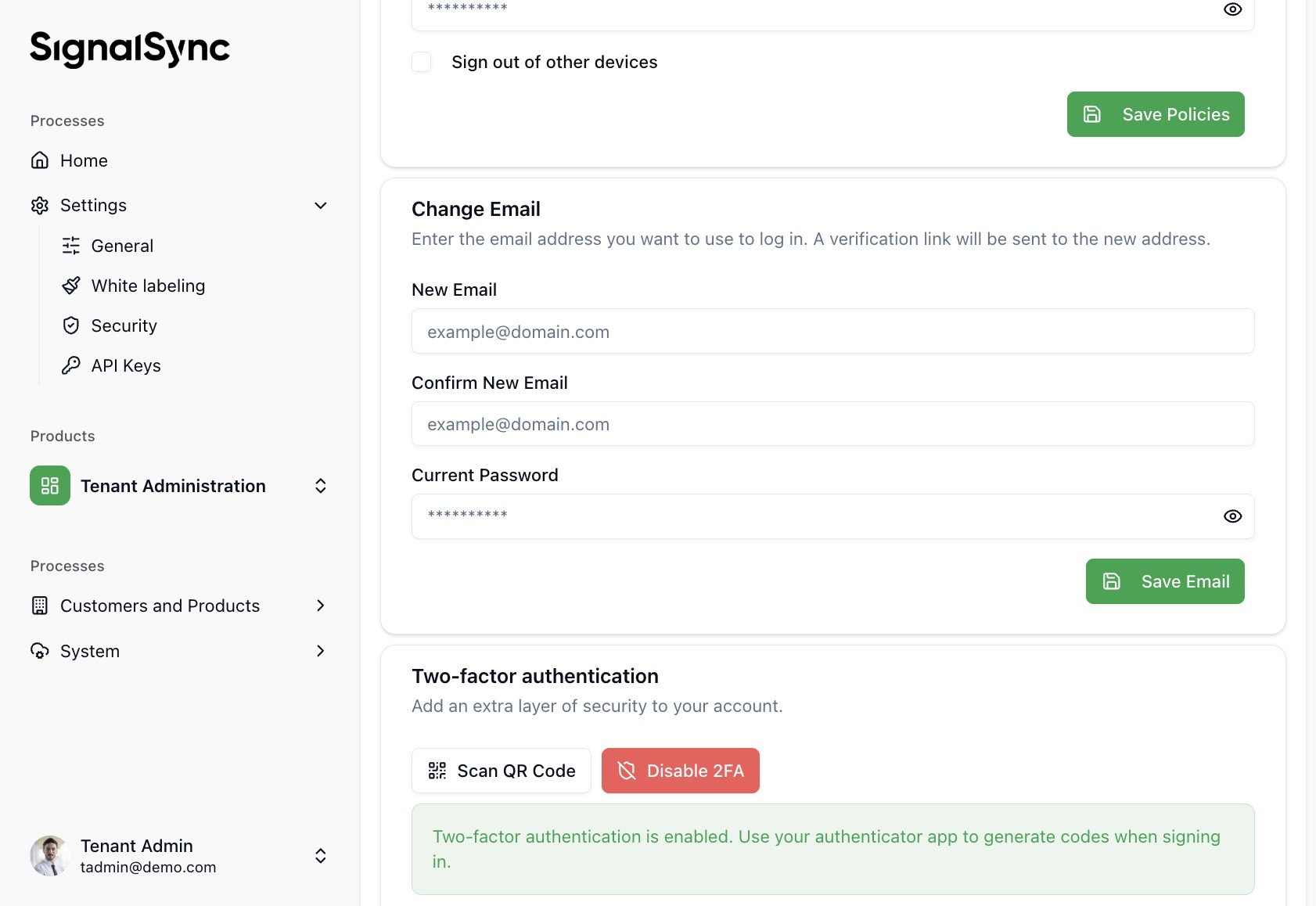Check Sign out of other devices checkbox
This screenshot has width=1316, height=906.
[x=422, y=62]
